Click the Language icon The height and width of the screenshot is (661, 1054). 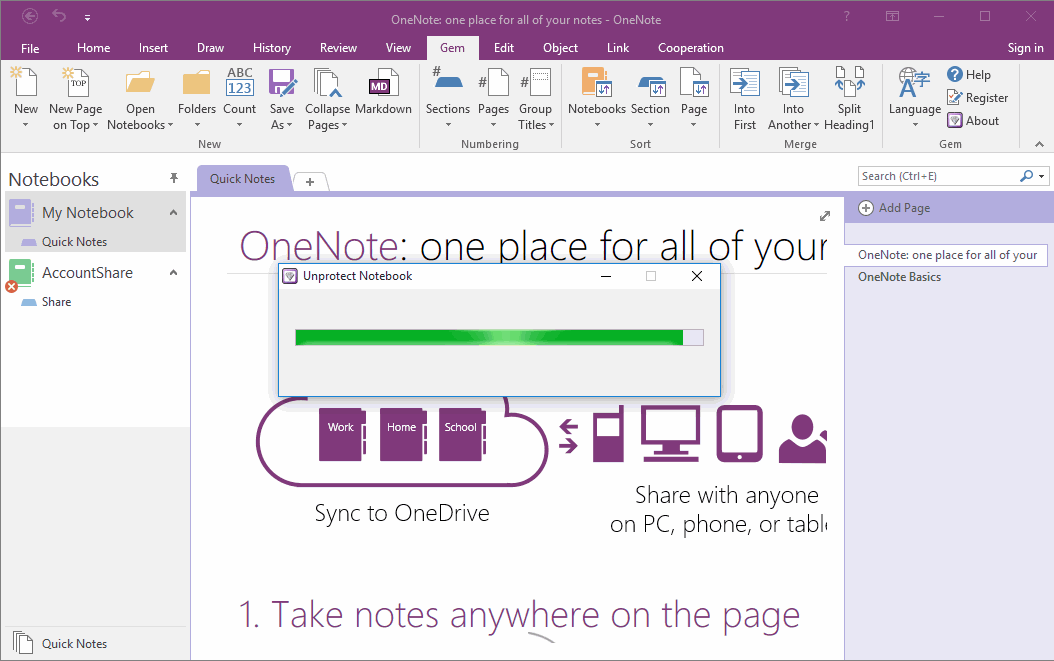click(x=914, y=82)
